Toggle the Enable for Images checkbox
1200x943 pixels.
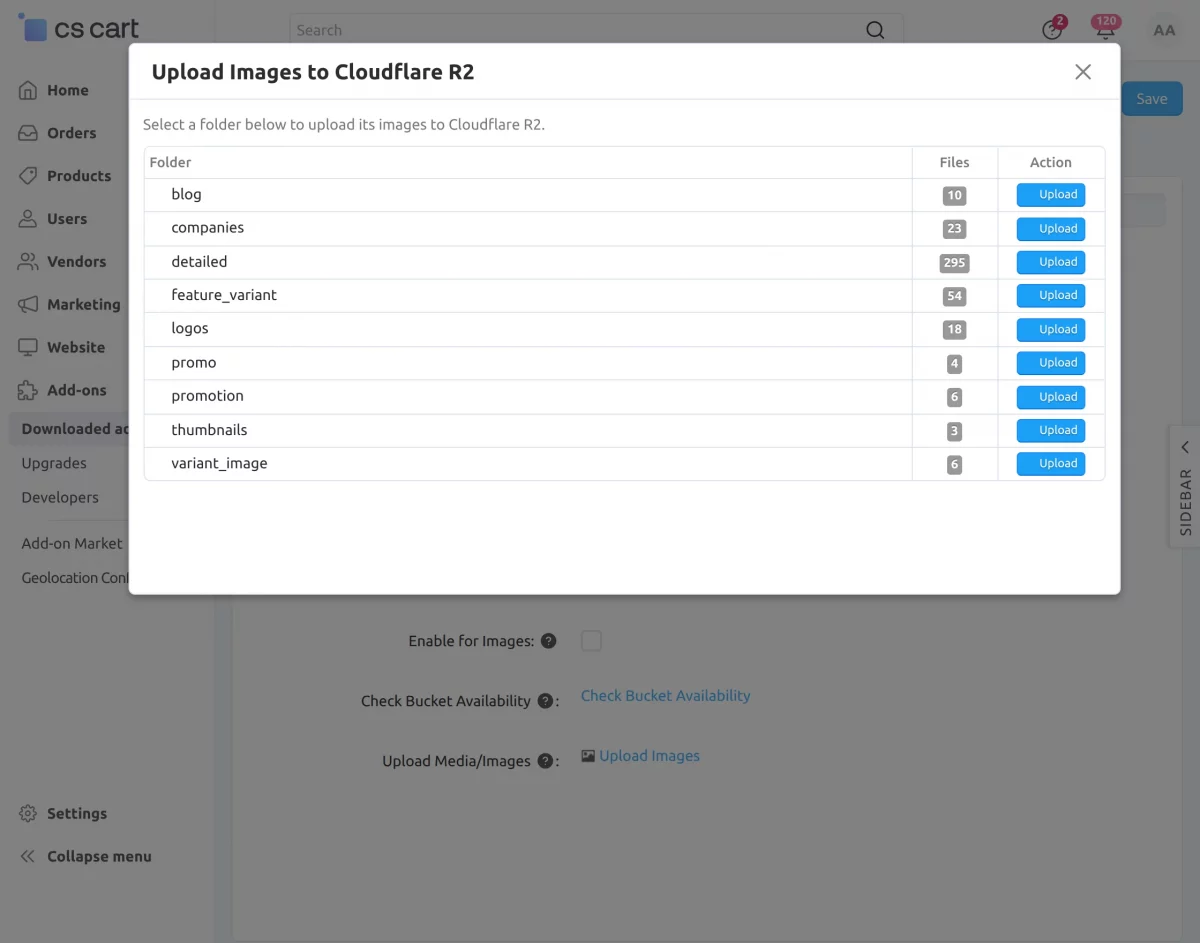point(591,641)
